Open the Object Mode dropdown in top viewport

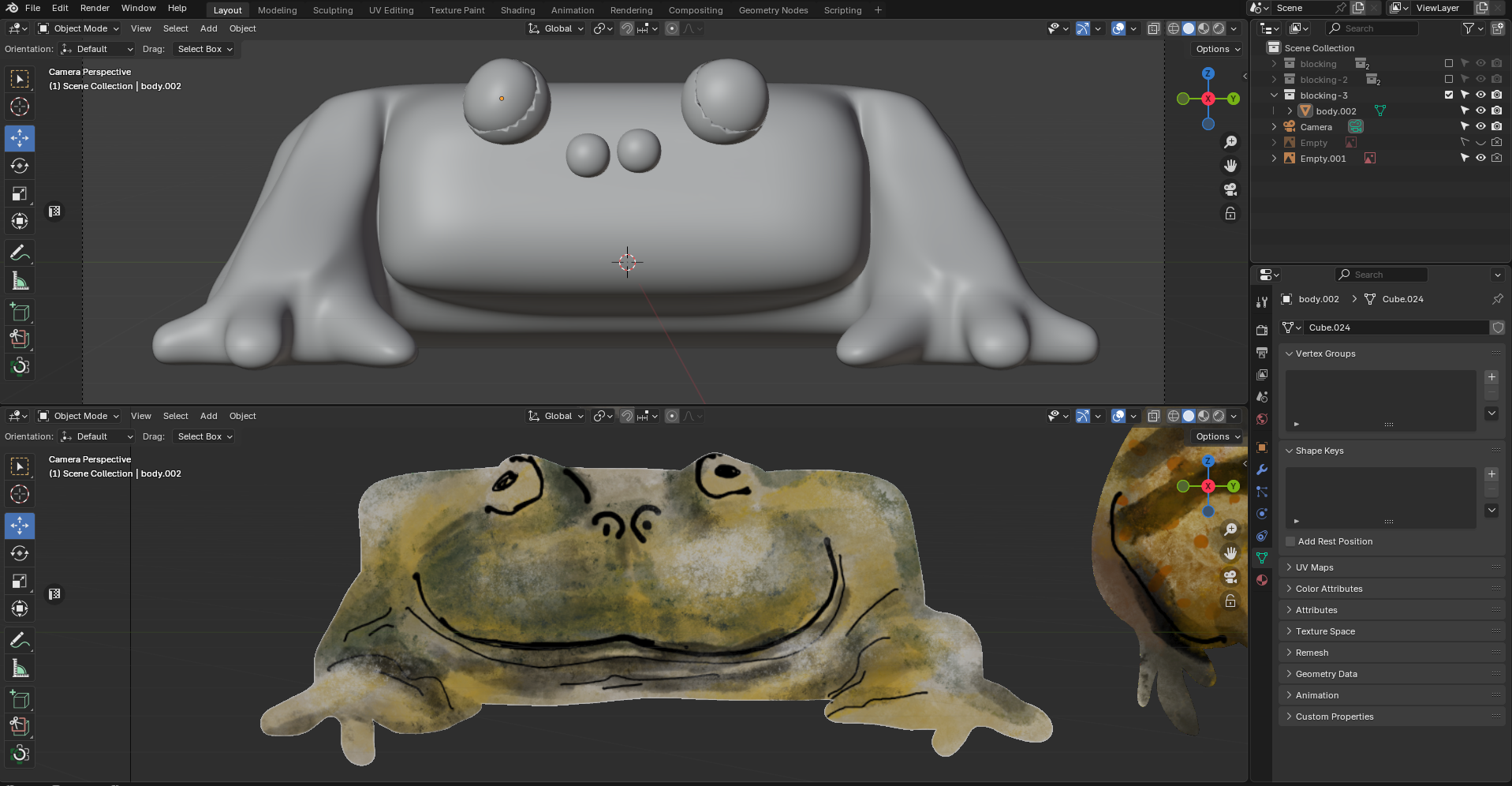click(x=79, y=28)
